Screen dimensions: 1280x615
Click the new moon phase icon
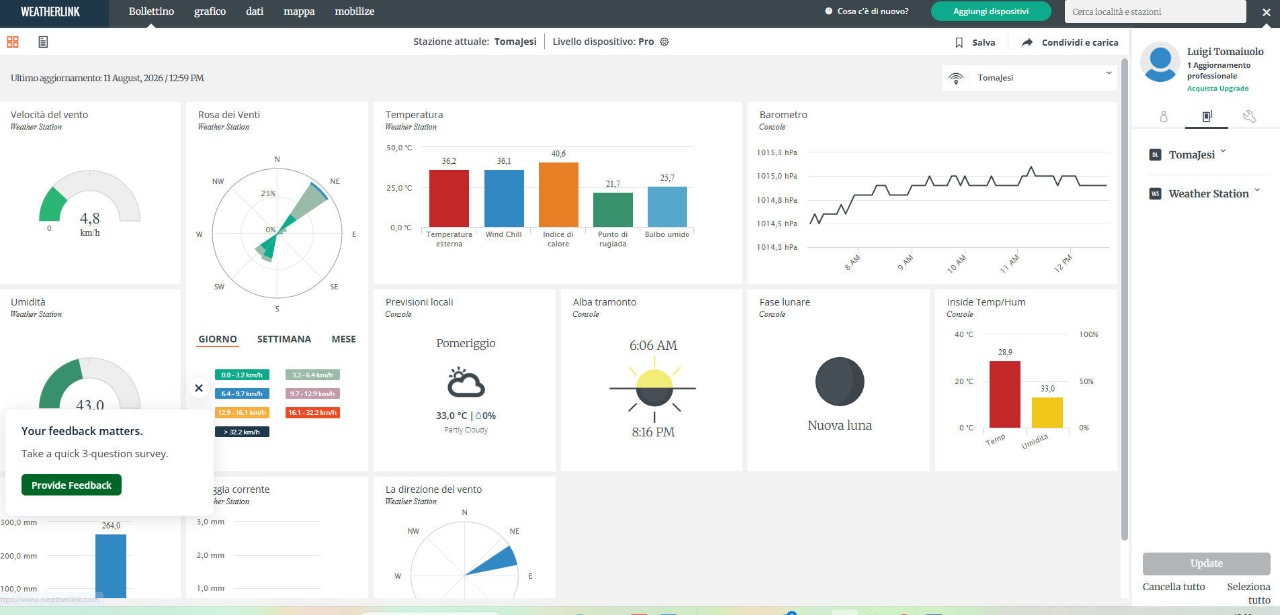[x=839, y=381]
